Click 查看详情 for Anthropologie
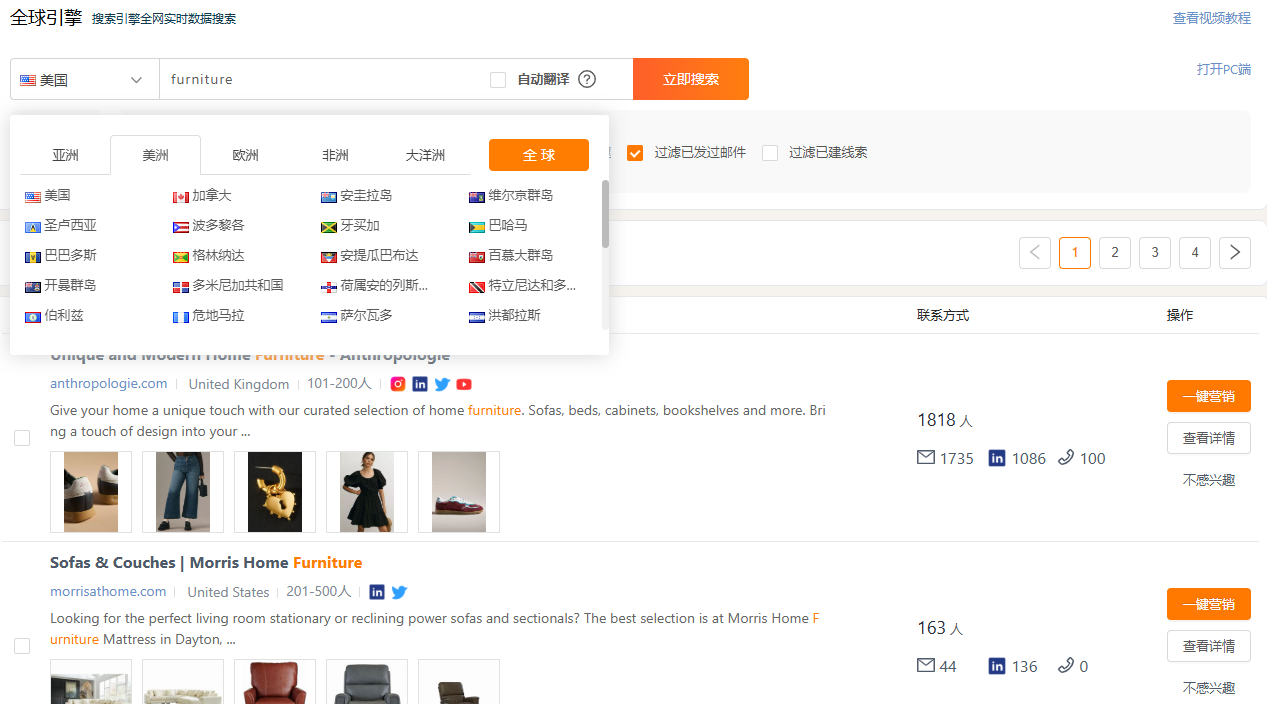Screen dimensions: 1267x704 click(1209, 438)
